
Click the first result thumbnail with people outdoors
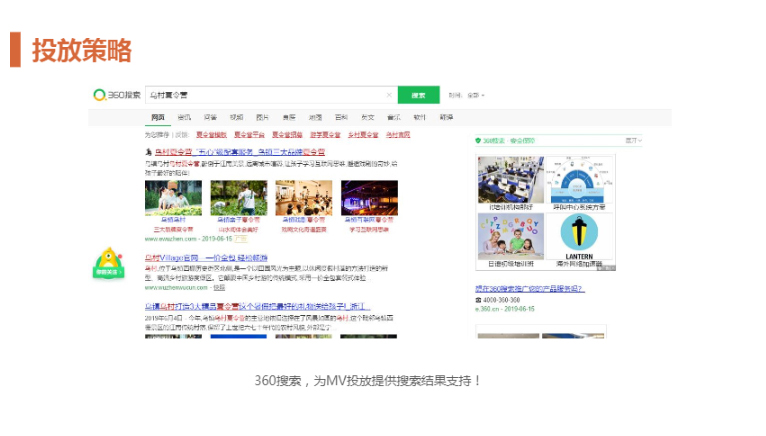(173, 197)
